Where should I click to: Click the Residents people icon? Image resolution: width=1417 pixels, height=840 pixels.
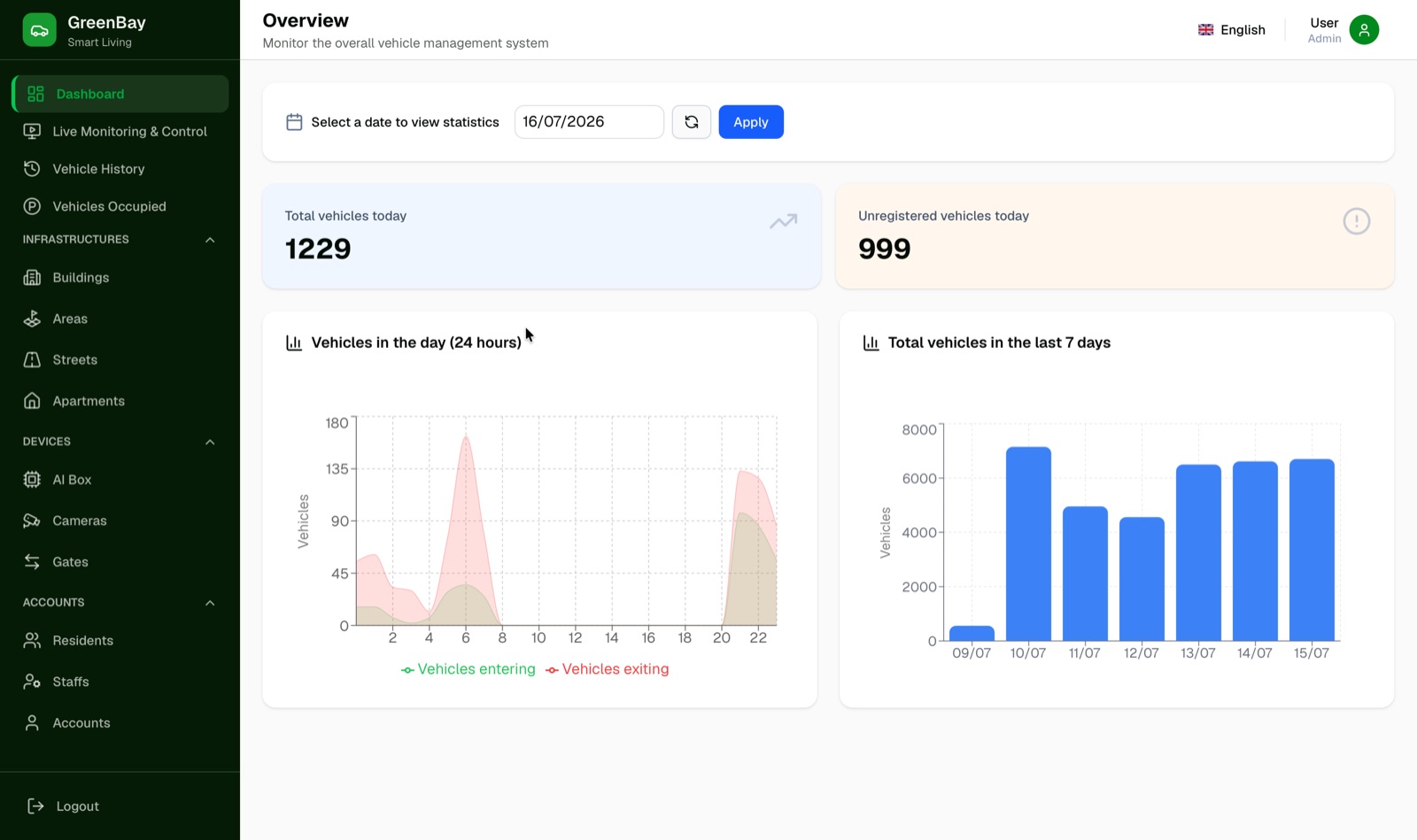(32, 640)
